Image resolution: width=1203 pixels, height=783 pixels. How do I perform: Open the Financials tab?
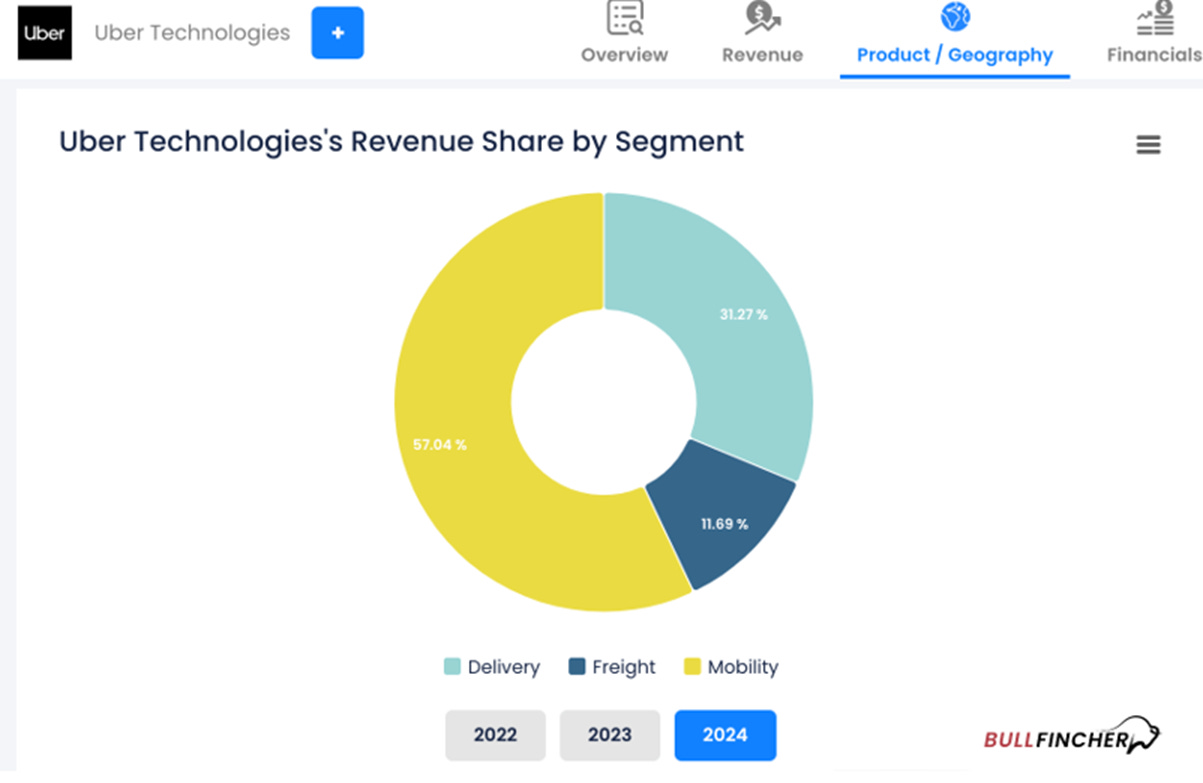click(1154, 35)
